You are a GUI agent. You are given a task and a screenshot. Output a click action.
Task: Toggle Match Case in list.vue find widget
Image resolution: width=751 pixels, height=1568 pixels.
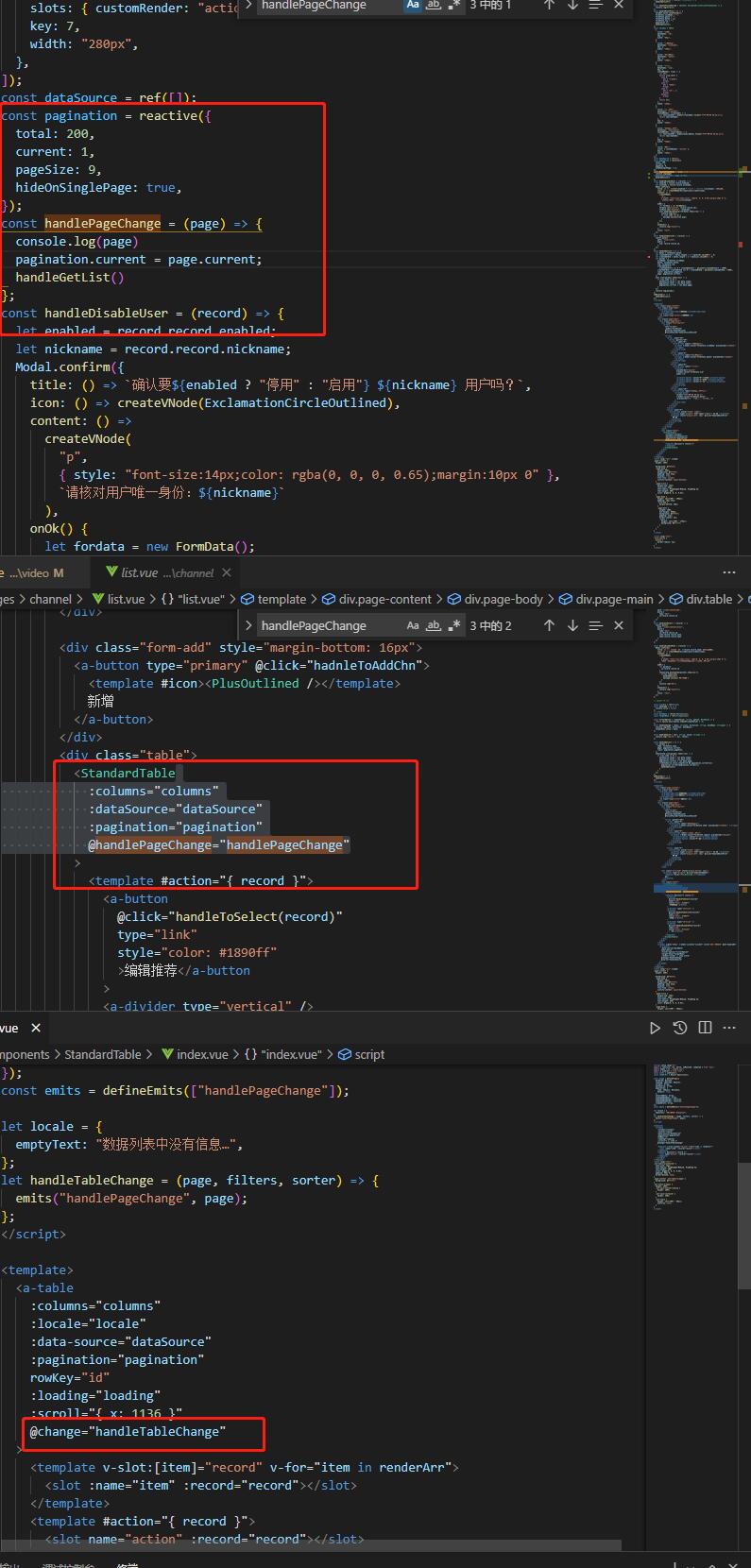(x=413, y=625)
